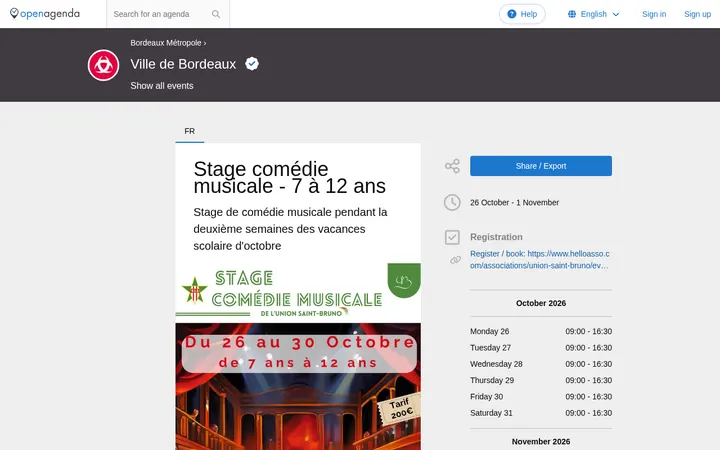Image resolution: width=720 pixels, height=450 pixels.
Task: Select the date range 26 October - 1 November
Action: (514, 202)
